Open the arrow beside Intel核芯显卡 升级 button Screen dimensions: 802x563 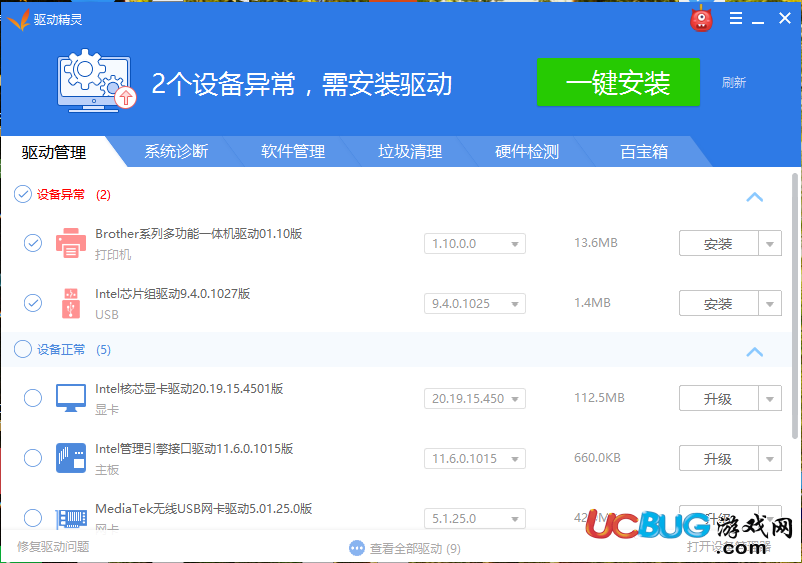click(x=770, y=398)
